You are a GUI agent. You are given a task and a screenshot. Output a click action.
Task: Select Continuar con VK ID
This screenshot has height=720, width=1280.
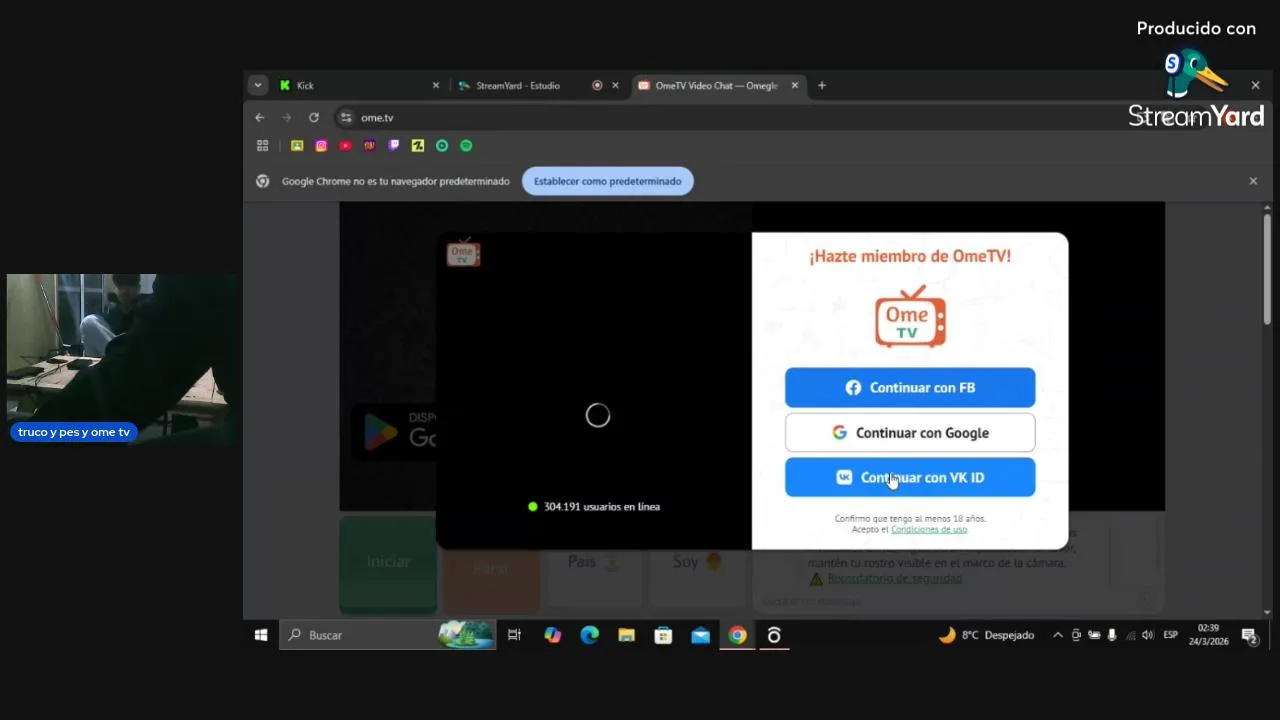910,477
